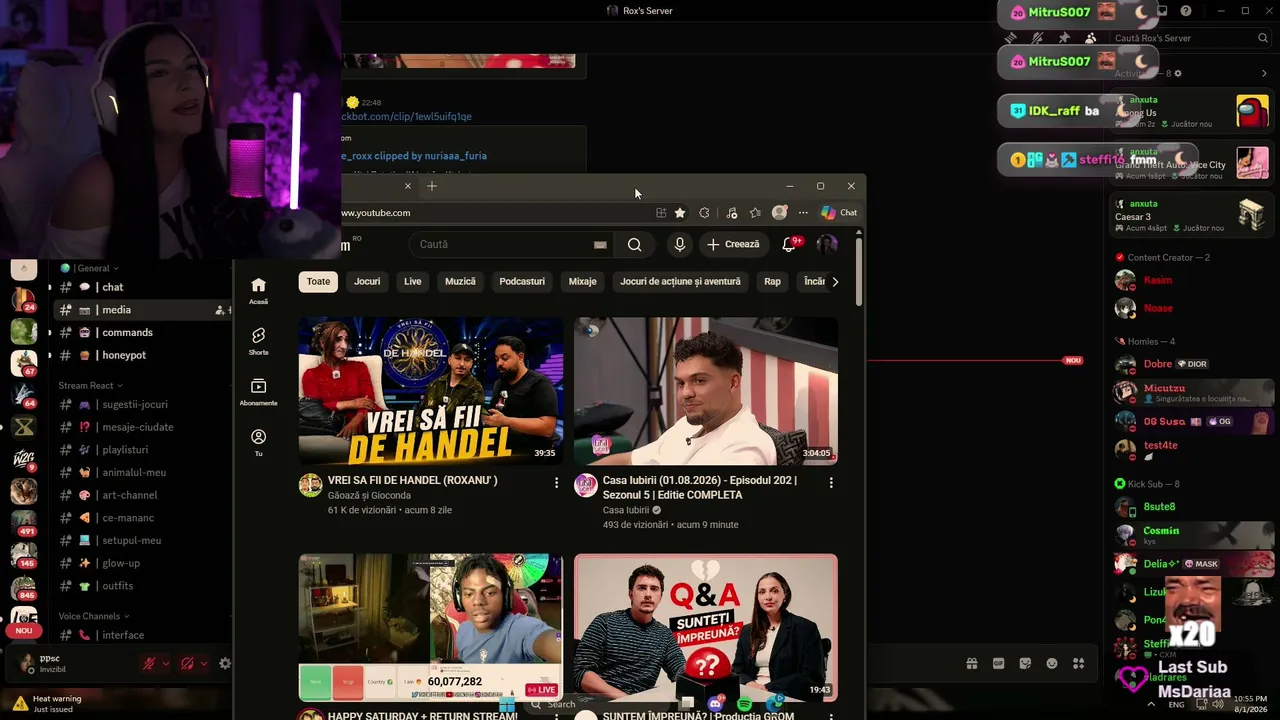Open the apps launcher in Discord chat bar
Image resolution: width=1280 pixels, height=720 pixels.
point(1078,663)
